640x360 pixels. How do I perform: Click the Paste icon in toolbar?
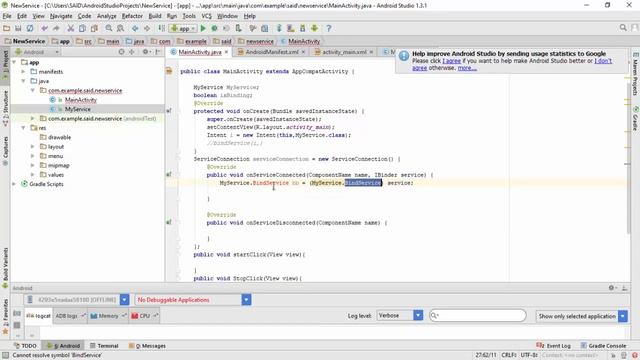94,28
